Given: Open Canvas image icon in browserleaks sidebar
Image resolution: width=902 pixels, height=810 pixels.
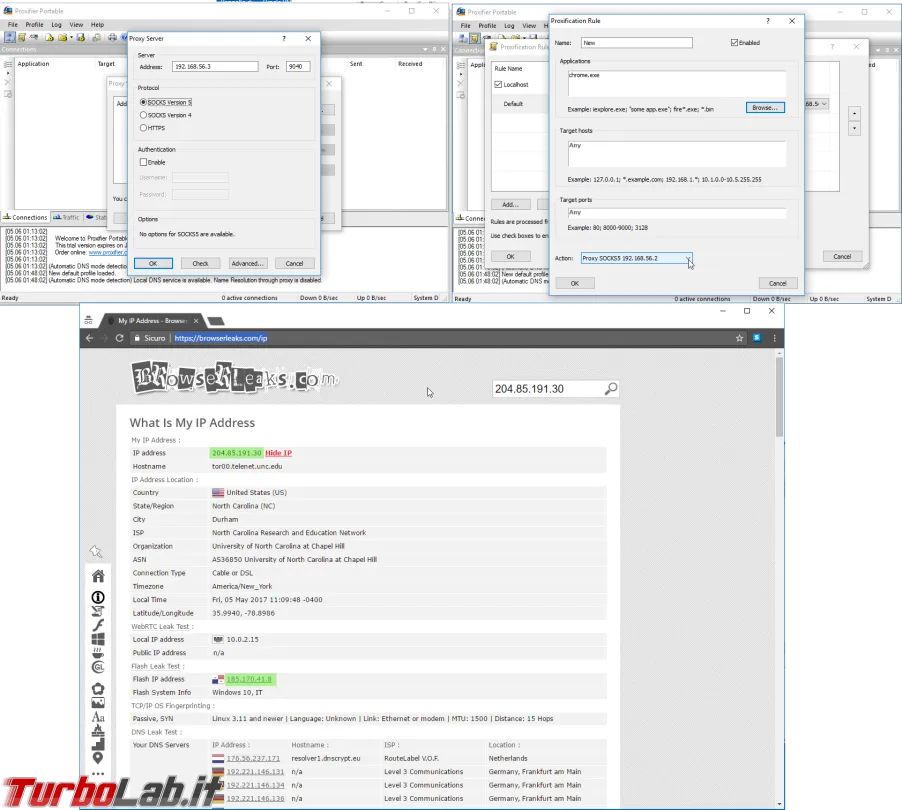Looking at the screenshot, I should 98,702.
